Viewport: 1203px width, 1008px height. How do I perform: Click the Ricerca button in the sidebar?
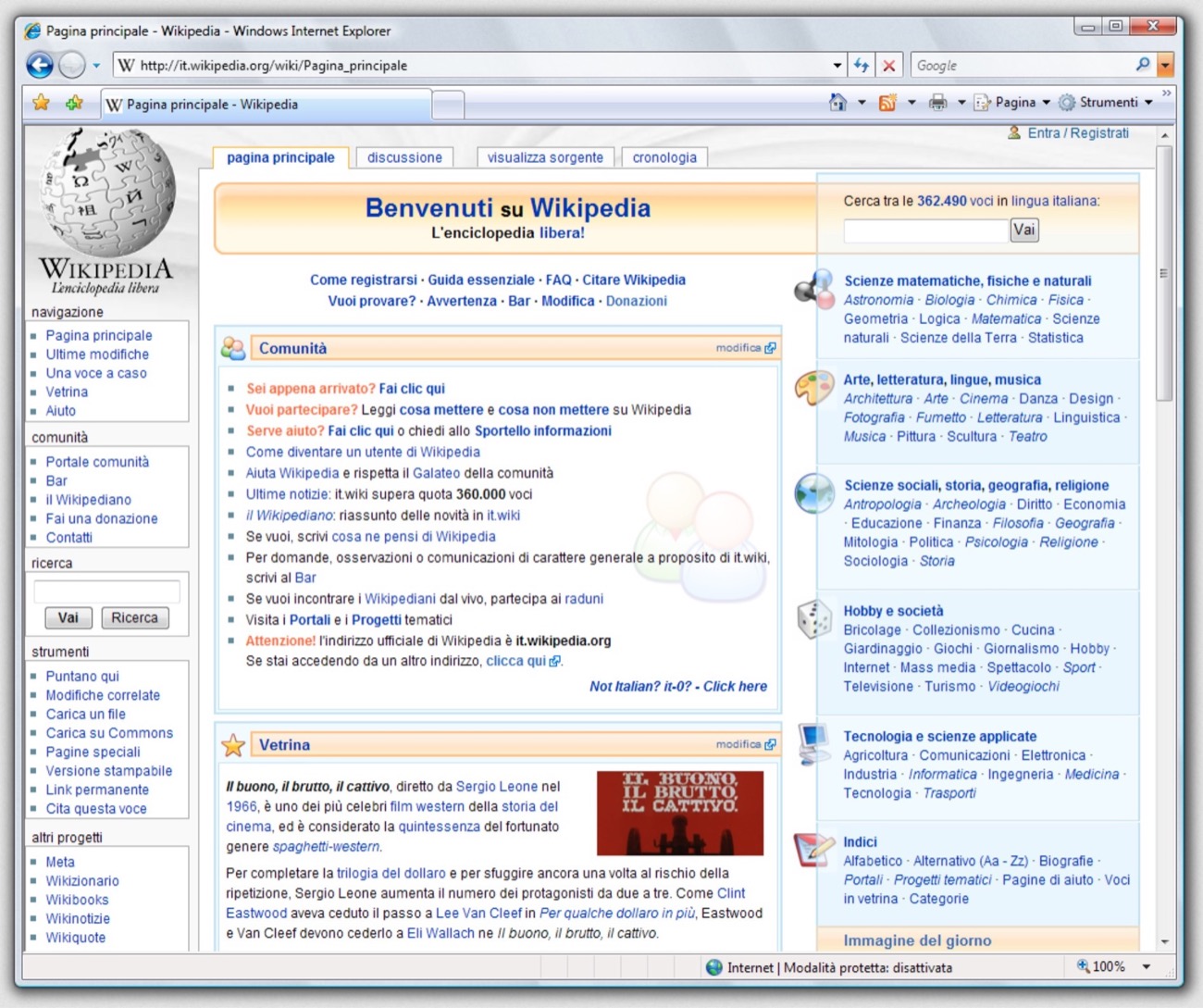(x=134, y=617)
